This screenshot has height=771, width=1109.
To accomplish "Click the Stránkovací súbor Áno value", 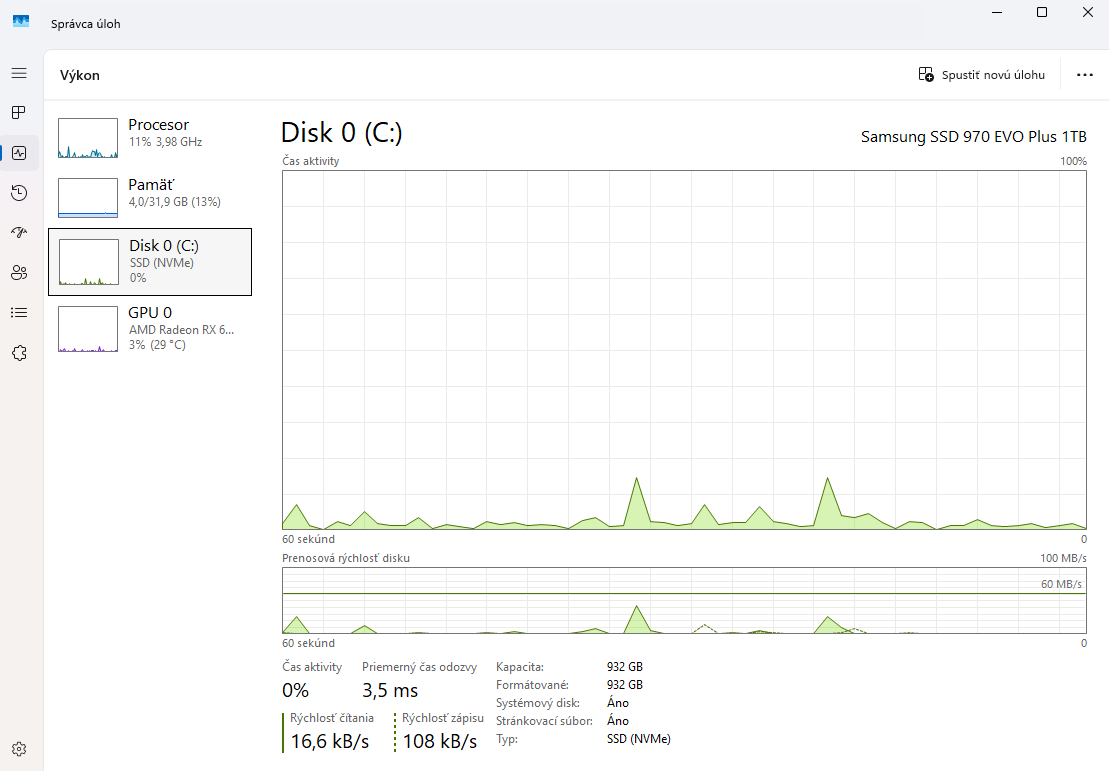I will coord(617,721).
